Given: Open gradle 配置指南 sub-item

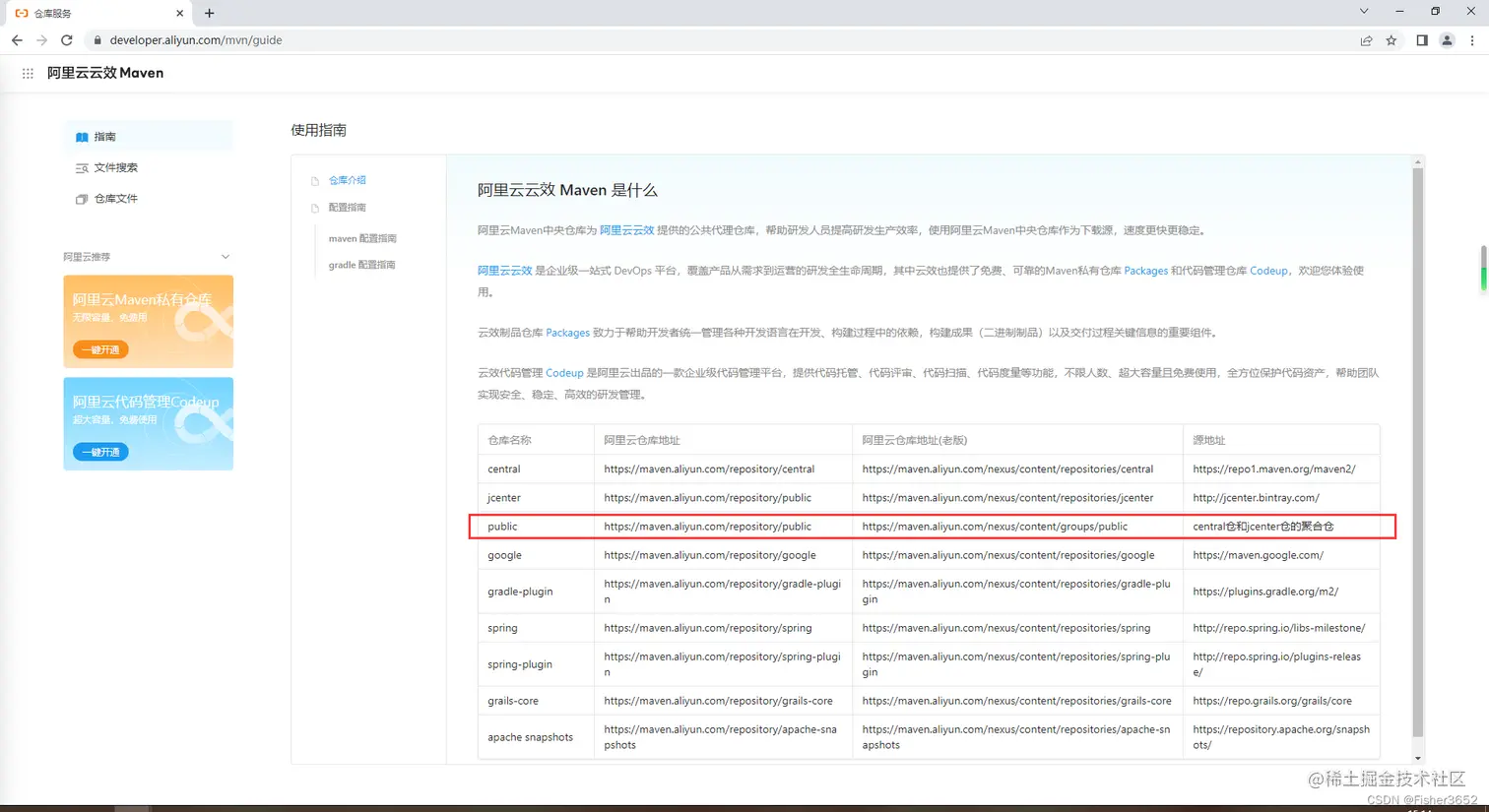Looking at the screenshot, I should click(x=361, y=265).
